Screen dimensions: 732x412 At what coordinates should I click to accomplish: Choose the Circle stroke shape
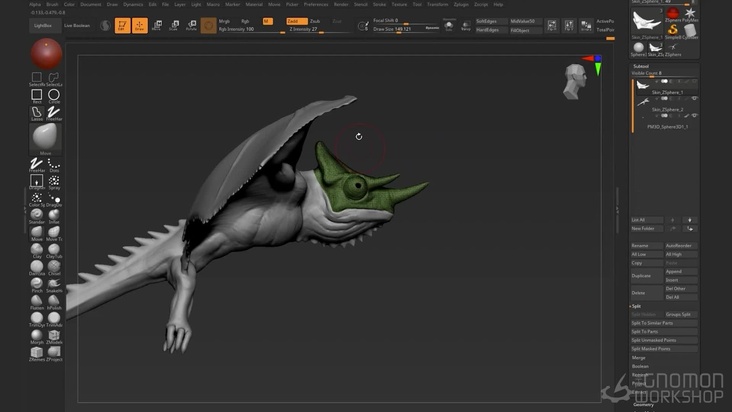click(54, 95)
